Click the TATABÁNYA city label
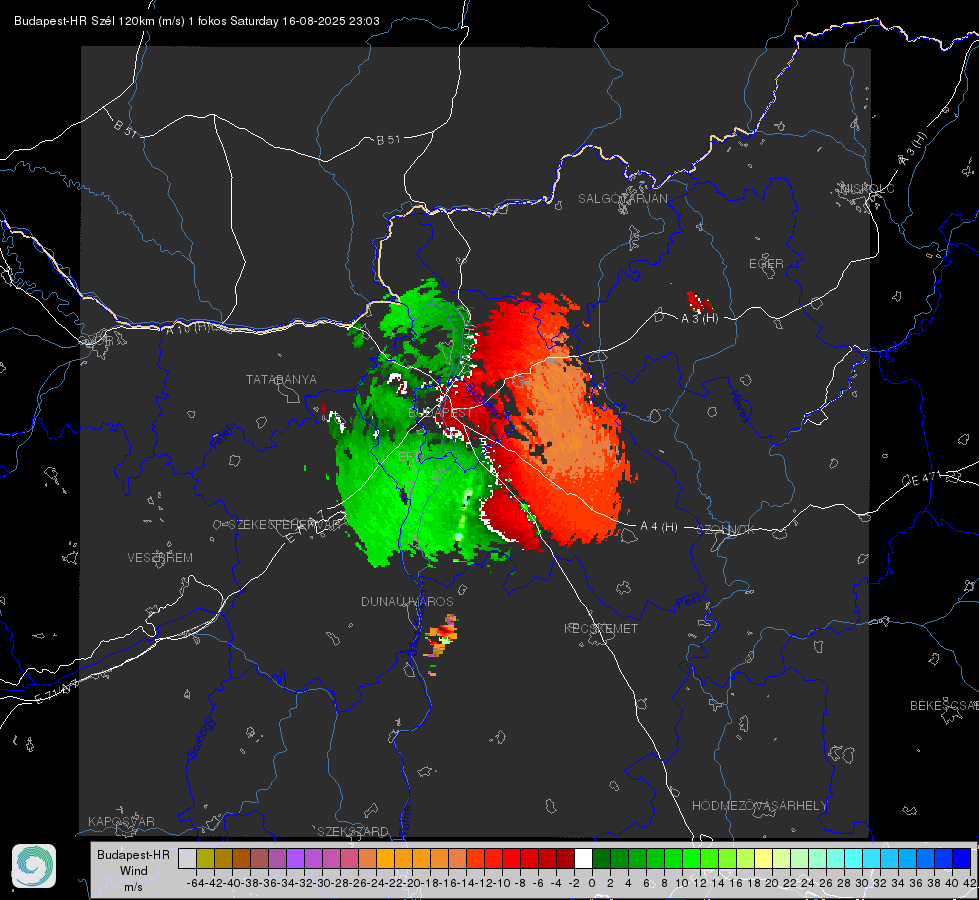Image resolution: width=979 pixels, height=900 pixels. [x=281, y=379]
